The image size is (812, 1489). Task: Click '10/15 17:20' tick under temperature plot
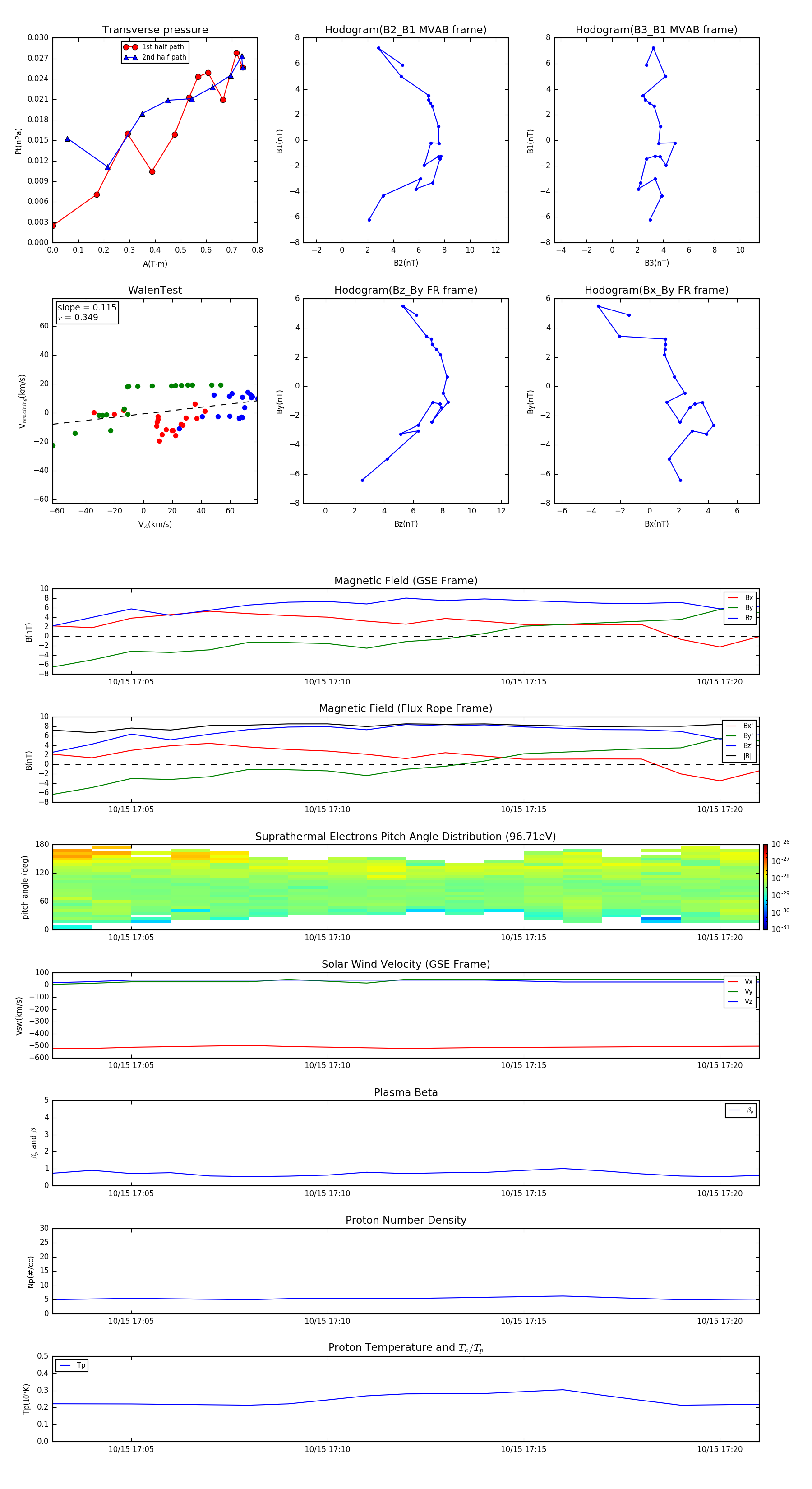click(x=720, y=1449)
